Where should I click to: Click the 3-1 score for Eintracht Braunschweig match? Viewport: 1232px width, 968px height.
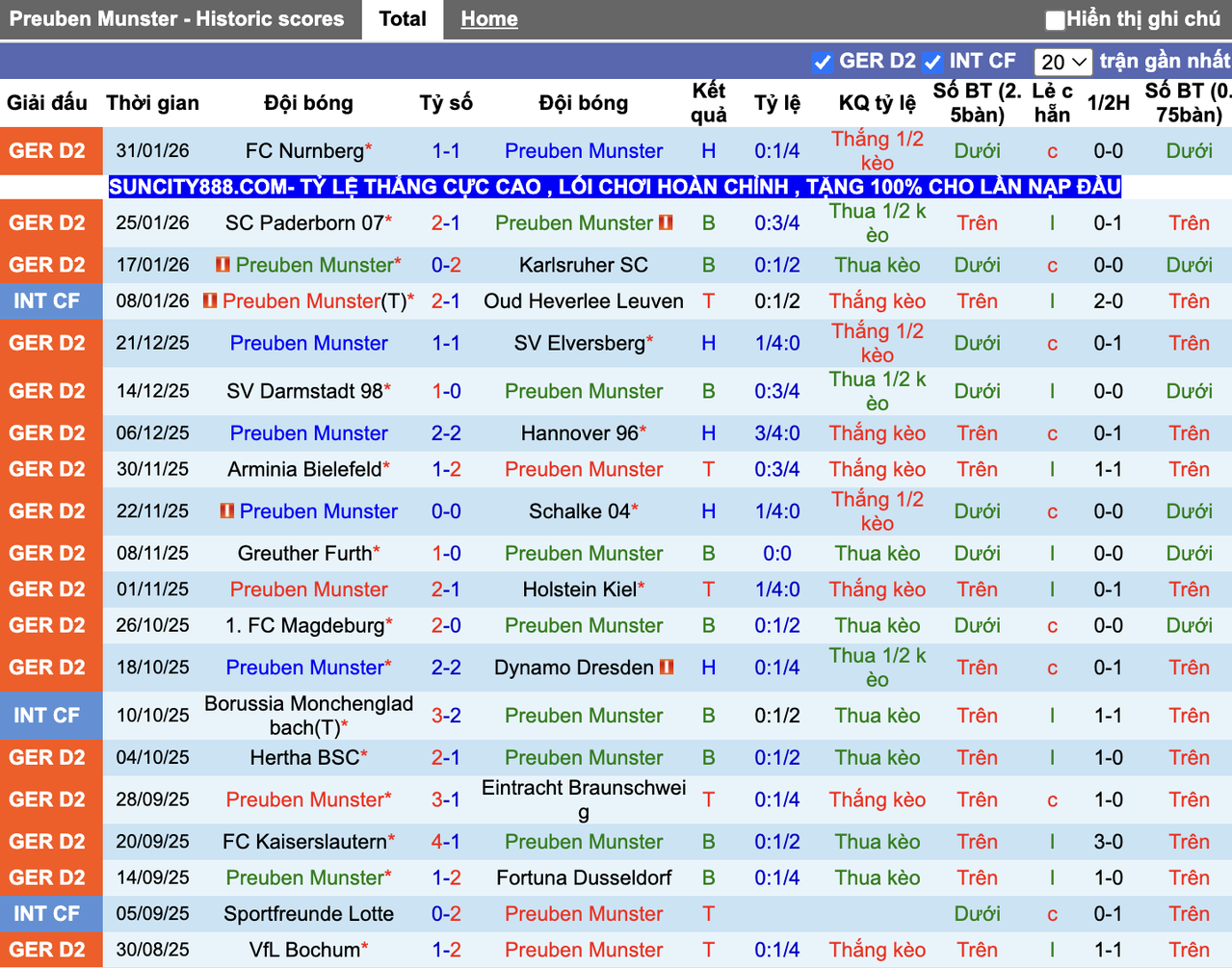pyautogui.click(x=446, y=800)
